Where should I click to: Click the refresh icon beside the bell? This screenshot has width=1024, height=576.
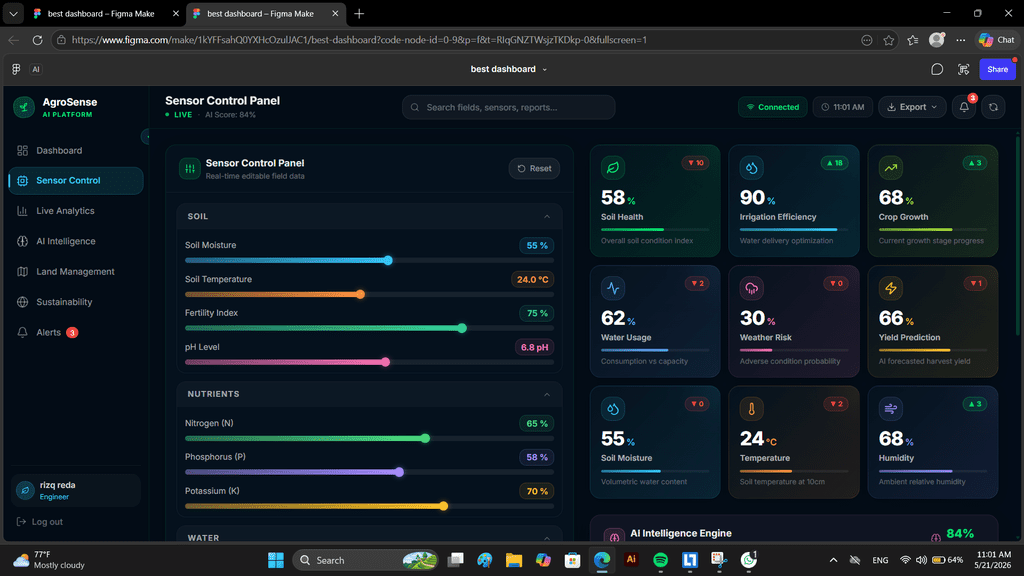(x=993, y=107)
